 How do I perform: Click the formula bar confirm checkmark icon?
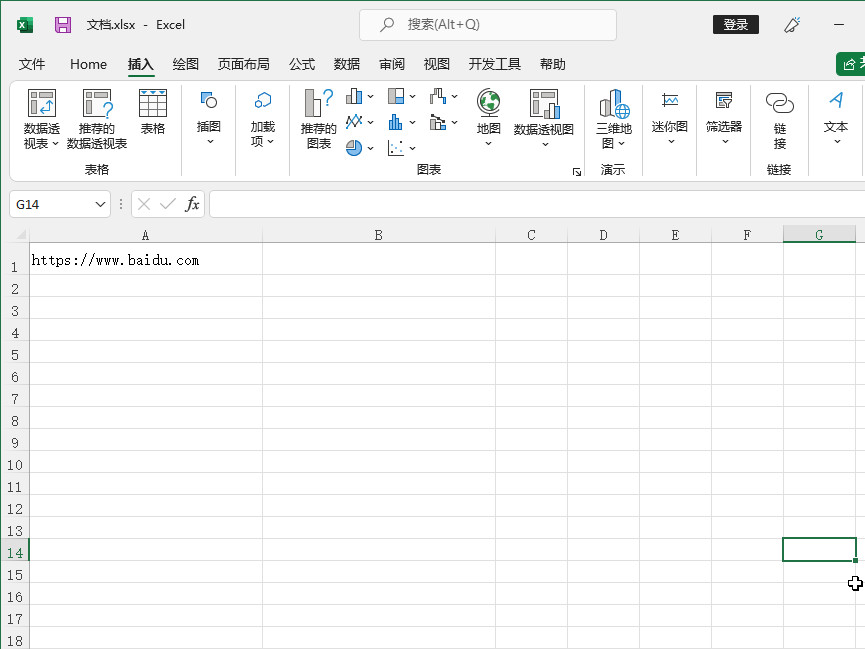click(168, 204)
